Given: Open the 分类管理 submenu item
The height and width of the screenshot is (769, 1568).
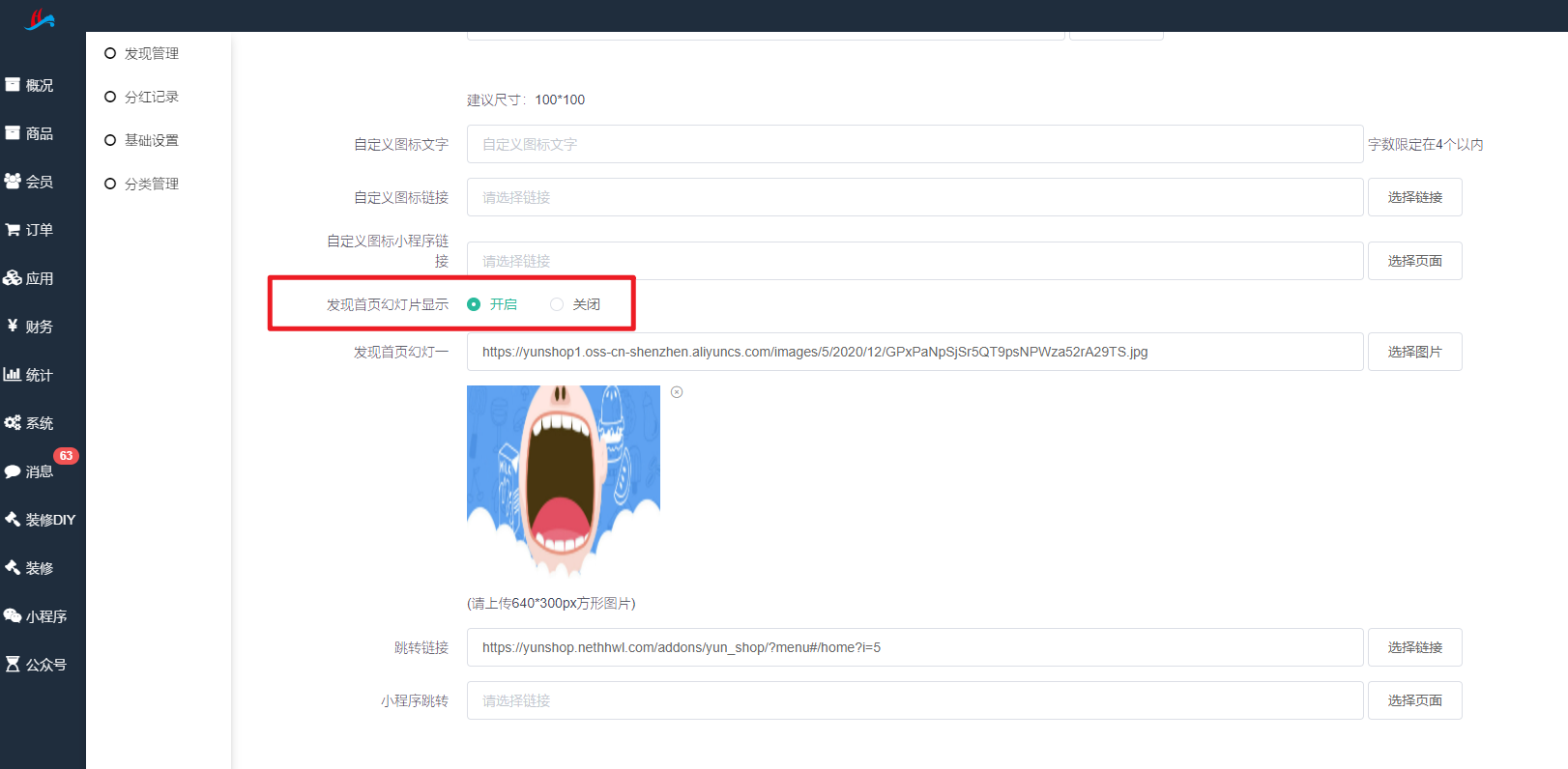Looking at the screenshot, I should 152,184.
